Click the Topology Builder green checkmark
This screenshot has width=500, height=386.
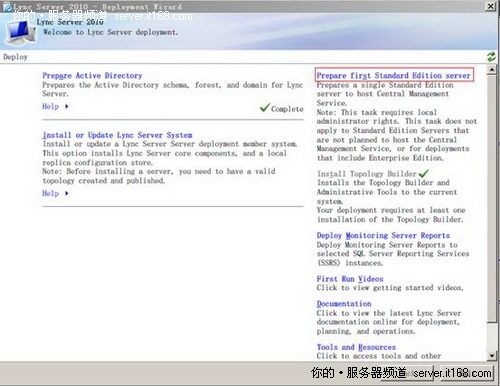423,173
